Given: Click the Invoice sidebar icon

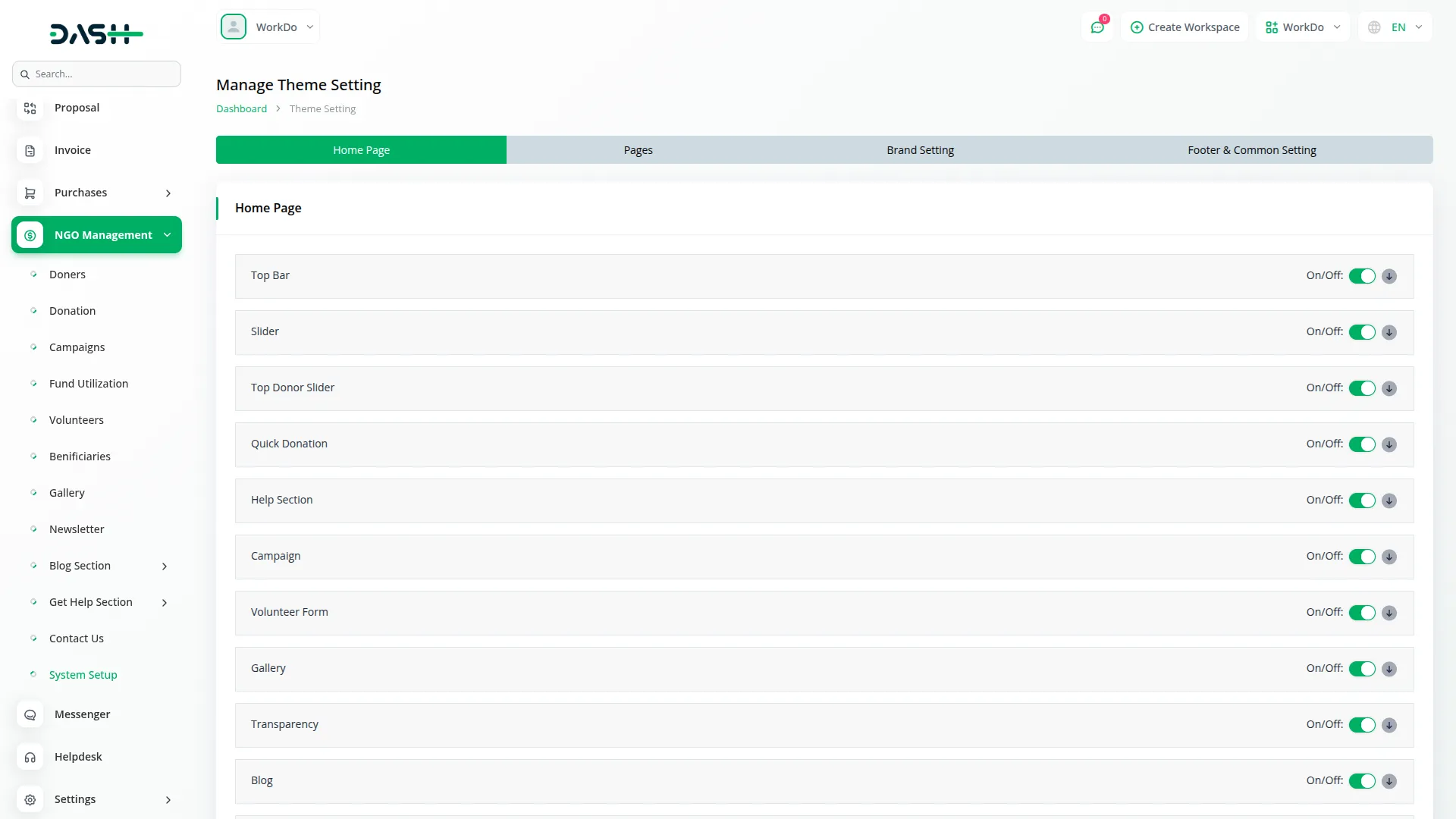Looking at the screenshot, I should click(x=30, y=151).
